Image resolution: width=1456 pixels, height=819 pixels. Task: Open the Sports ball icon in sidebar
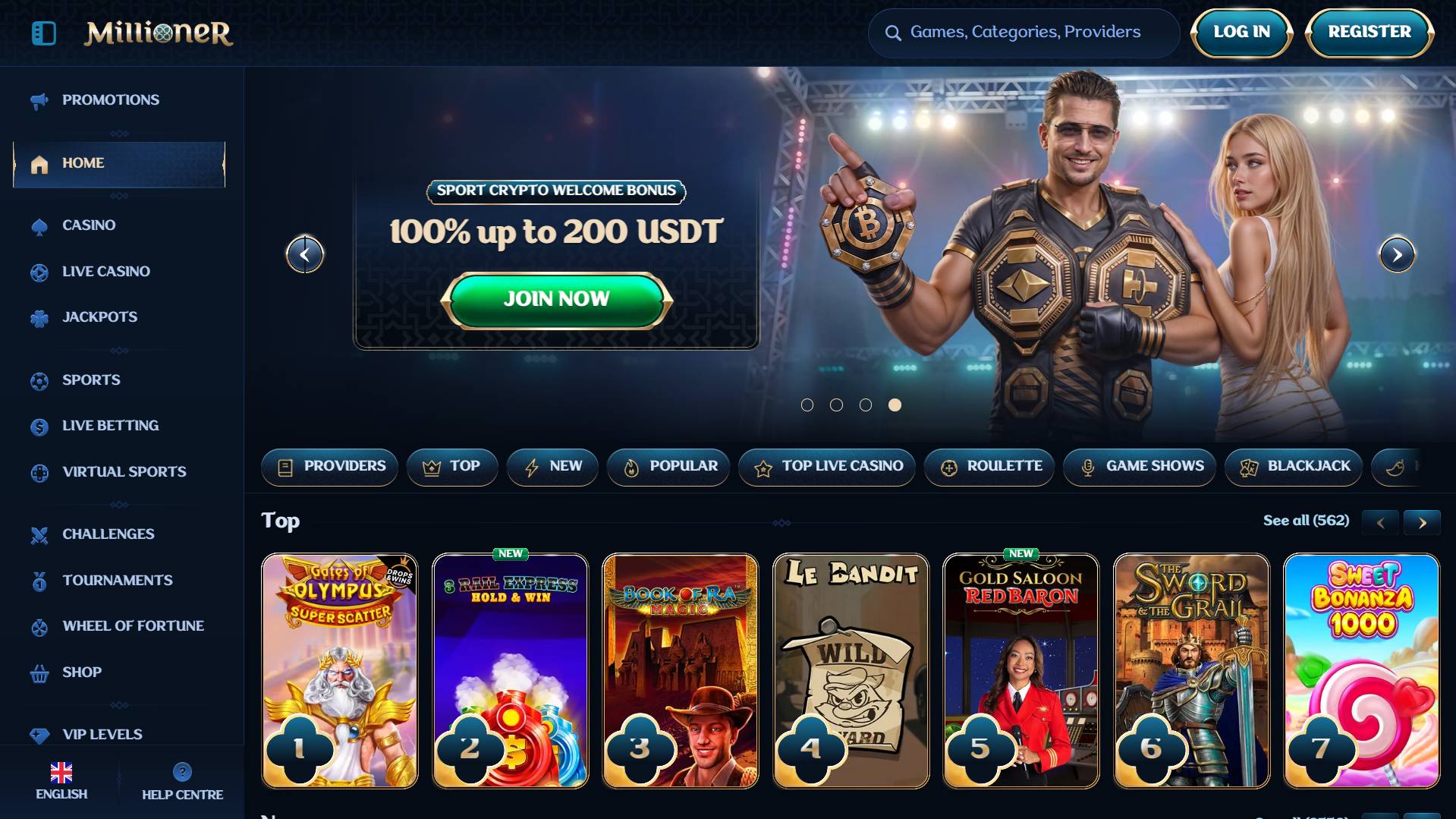pos(39,381)
